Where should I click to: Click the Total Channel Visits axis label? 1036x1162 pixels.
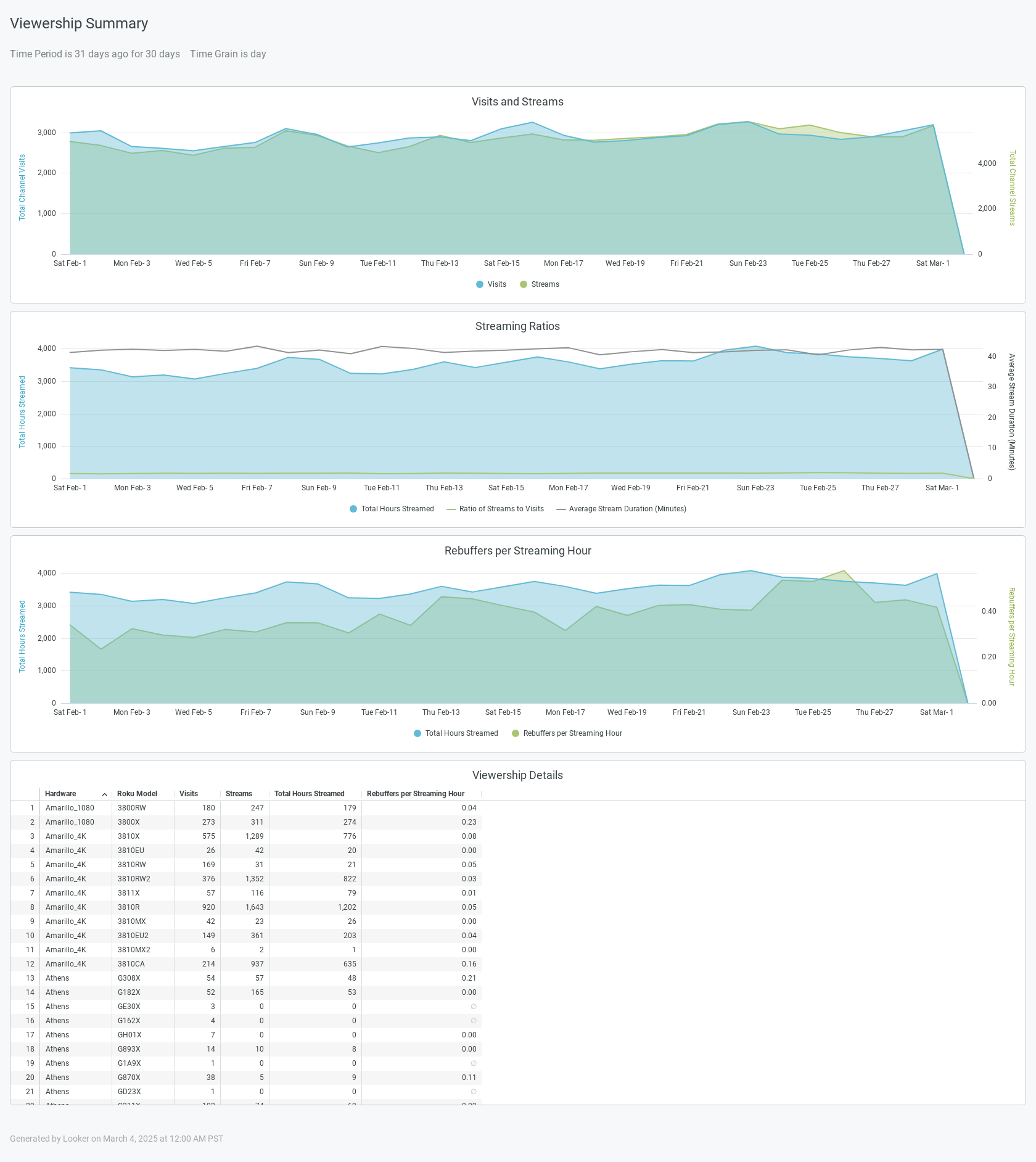22,187
